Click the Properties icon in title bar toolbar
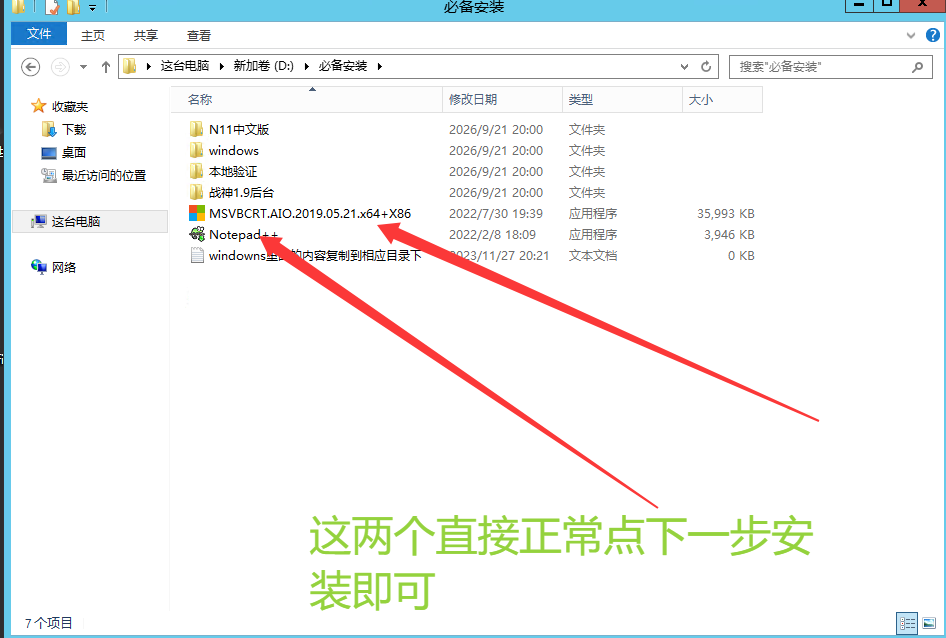 tap(53, 7)
